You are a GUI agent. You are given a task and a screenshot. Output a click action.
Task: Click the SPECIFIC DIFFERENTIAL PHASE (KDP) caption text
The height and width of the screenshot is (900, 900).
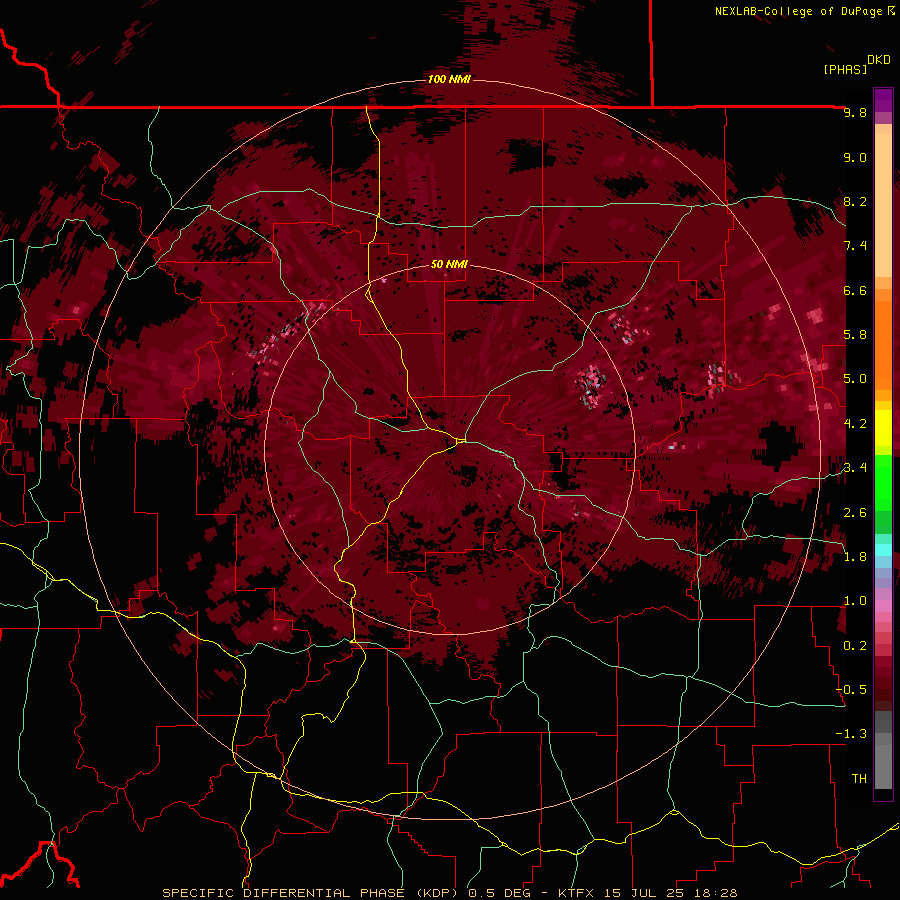coord(312,893)
